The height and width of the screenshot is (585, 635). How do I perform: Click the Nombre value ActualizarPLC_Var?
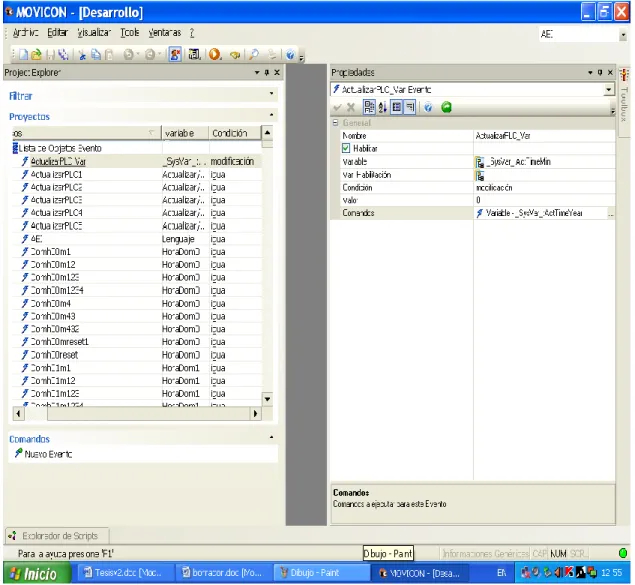pyautogui.click(x=544, y=136)
